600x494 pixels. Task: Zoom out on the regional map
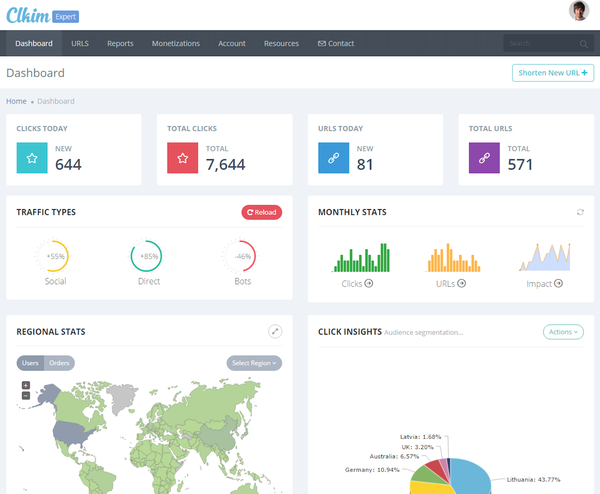(26, 396)
